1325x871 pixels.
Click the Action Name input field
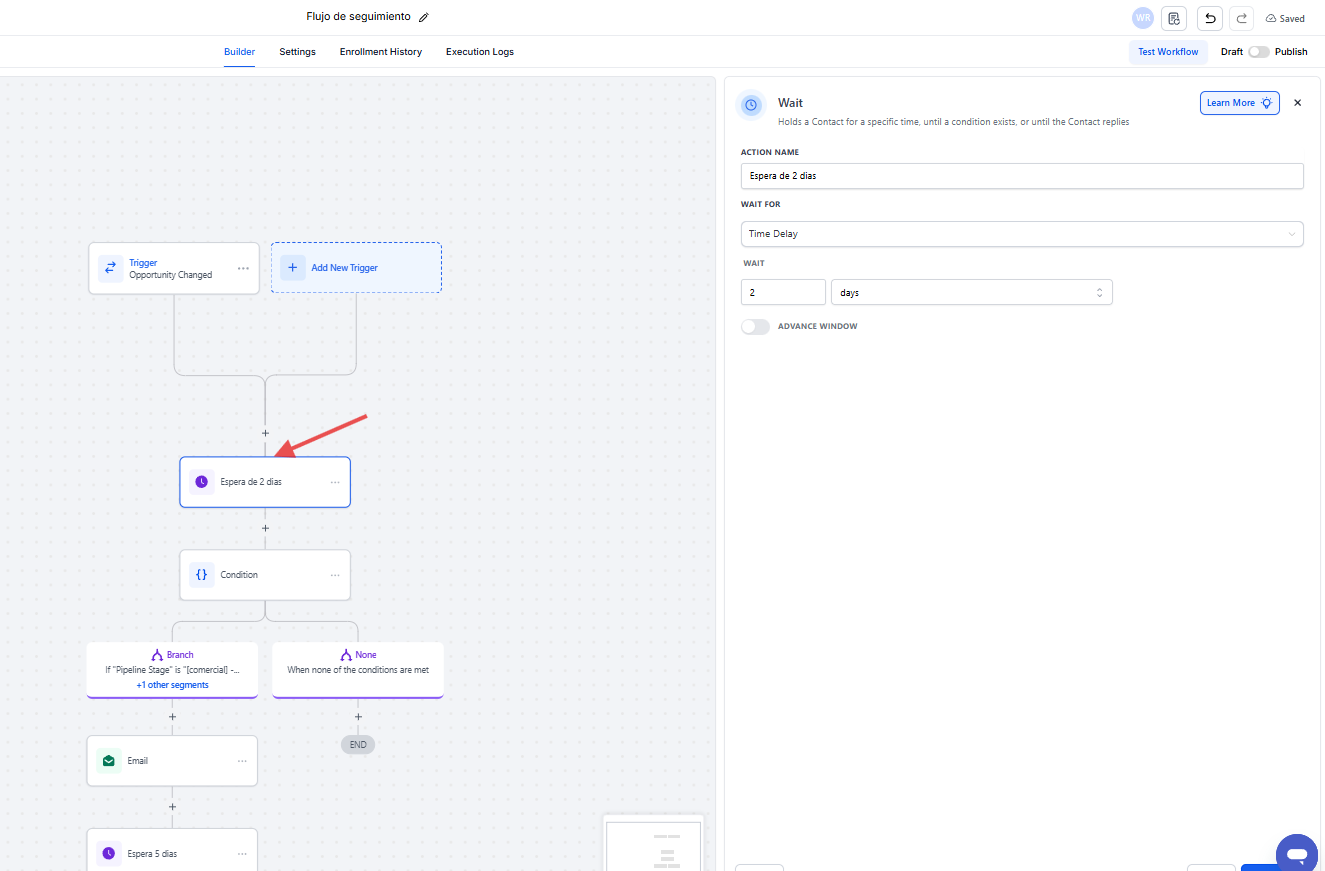click(1021, 176)
